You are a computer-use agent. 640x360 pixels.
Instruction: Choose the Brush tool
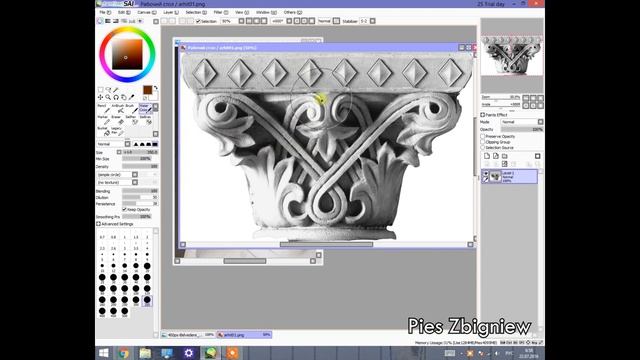132,109
